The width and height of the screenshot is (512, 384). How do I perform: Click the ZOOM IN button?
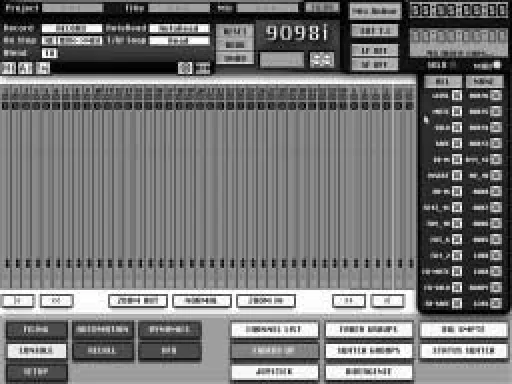pos(266,301)
